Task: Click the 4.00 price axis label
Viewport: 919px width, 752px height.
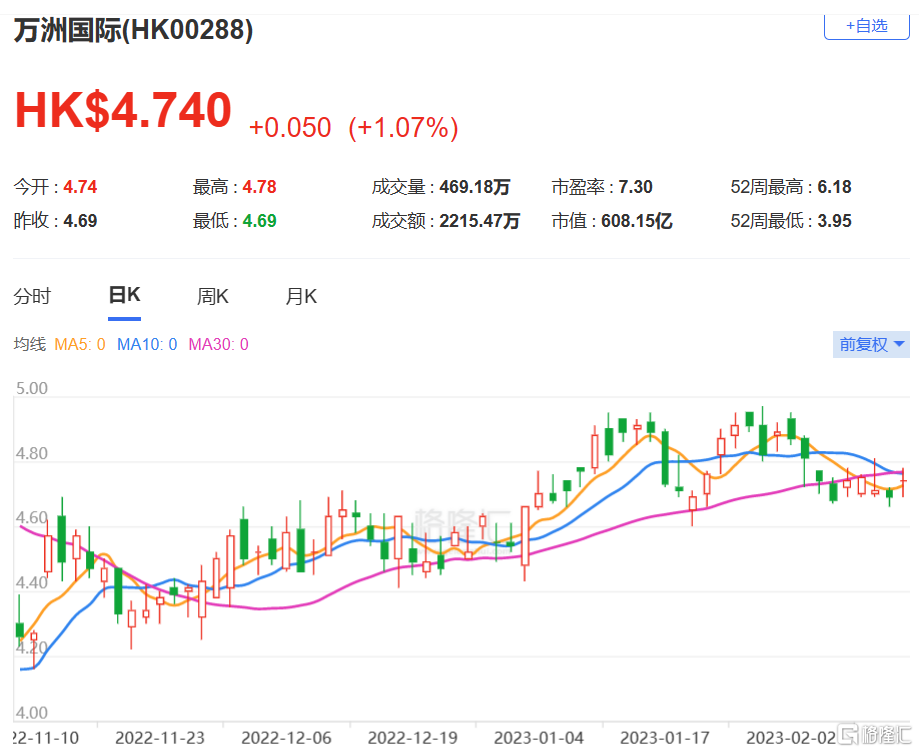Action: 32,713
